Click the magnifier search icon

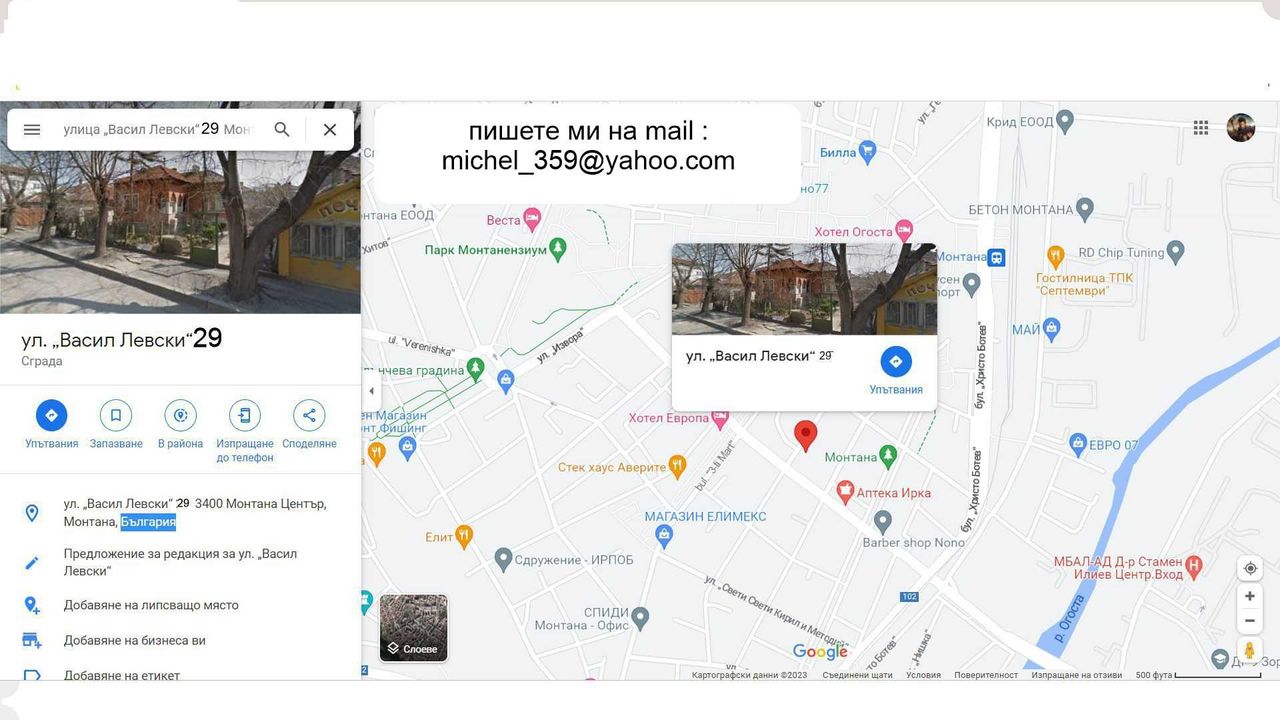[282, 130]
